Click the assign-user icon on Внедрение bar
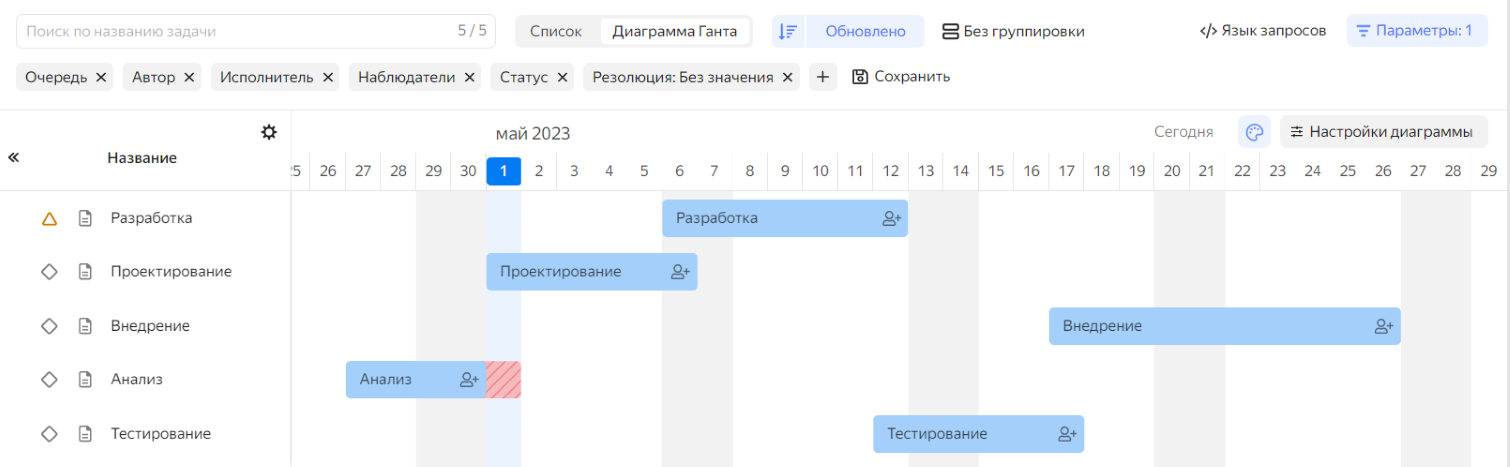The height and width of the screenshot is (467, 1510). coord(1383,326)
